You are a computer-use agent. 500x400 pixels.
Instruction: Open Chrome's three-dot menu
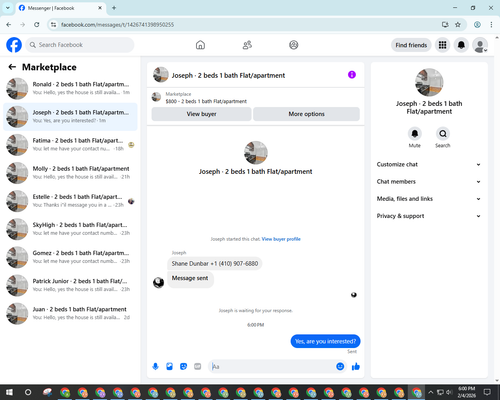click(x=491, y=25)
